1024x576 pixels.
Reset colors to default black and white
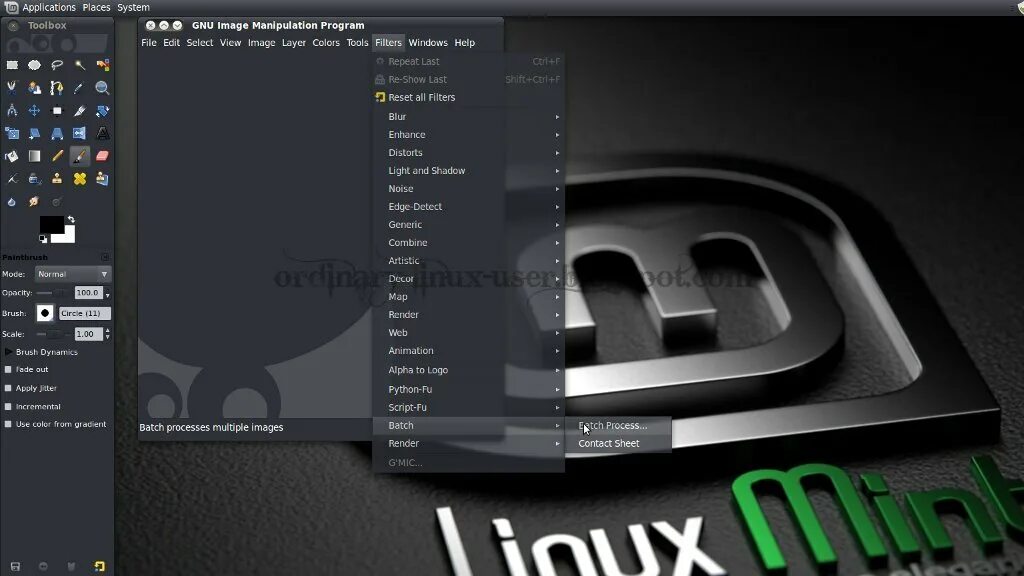coord(43,239)
